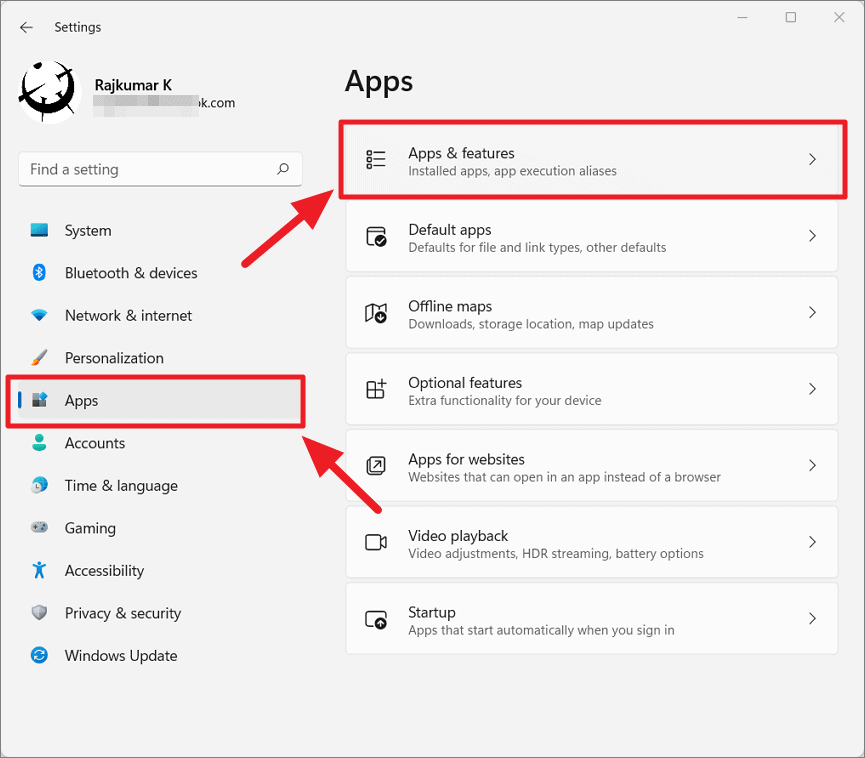The image size is (865, 758).
Task: Click the Network & internet globe icon
Action: [39, 315]
